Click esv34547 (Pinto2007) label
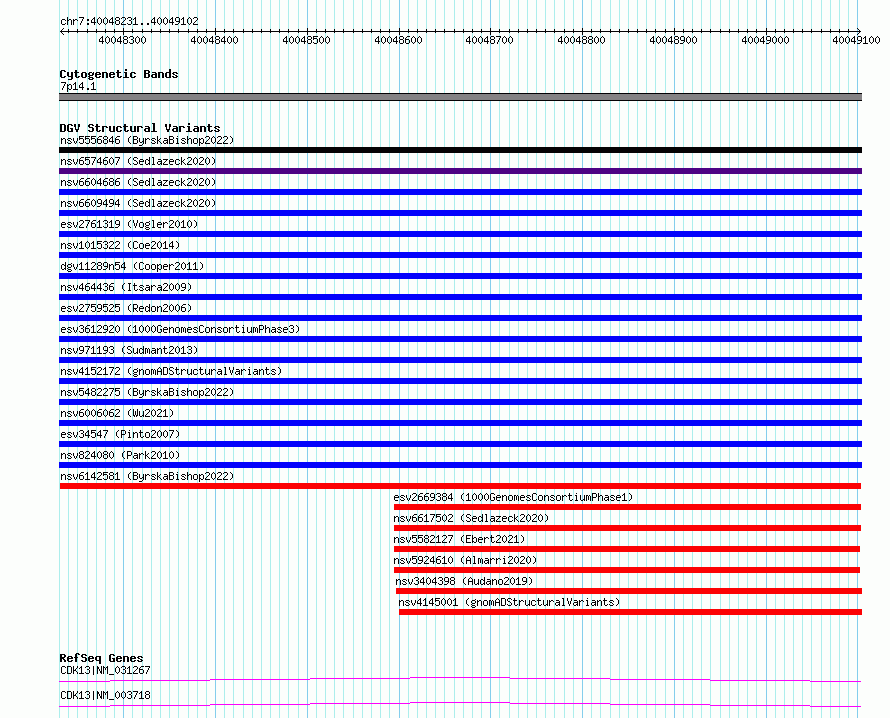This screenshot has height=718, width=890. 120,434
